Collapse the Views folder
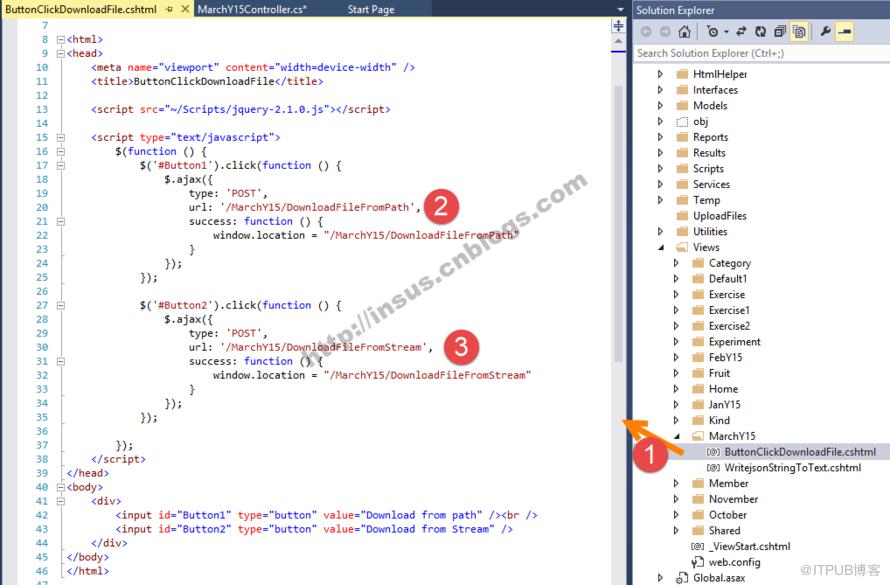Image resolution: width=890 pixels, height=585 pixels. [661, 247]
